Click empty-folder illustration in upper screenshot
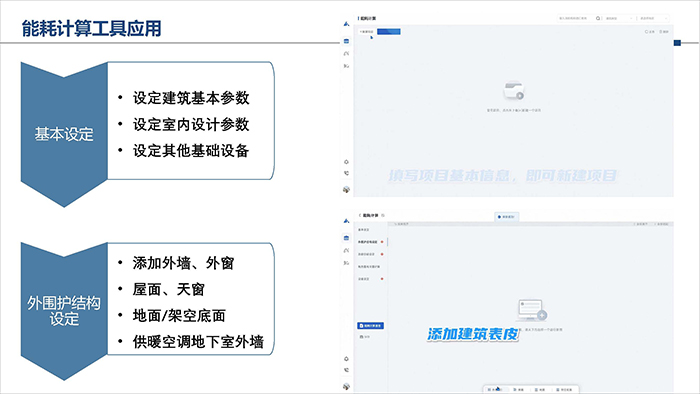This screenshot has height=394, width=700. (x=514, y=90)
